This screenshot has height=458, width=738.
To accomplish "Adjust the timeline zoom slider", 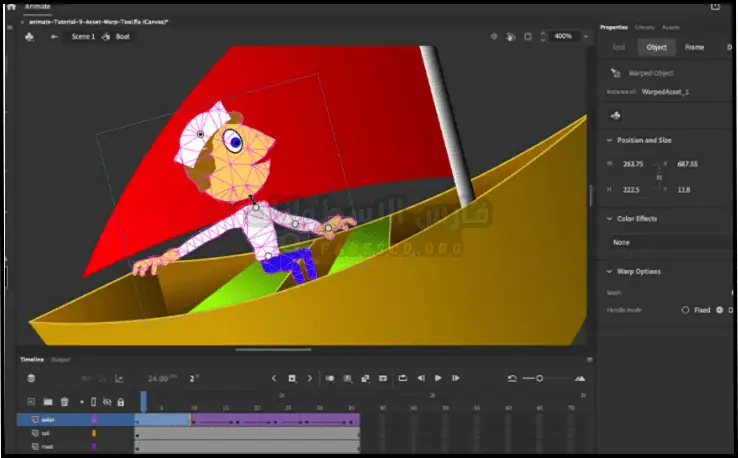I will click(x=540, y=378).
